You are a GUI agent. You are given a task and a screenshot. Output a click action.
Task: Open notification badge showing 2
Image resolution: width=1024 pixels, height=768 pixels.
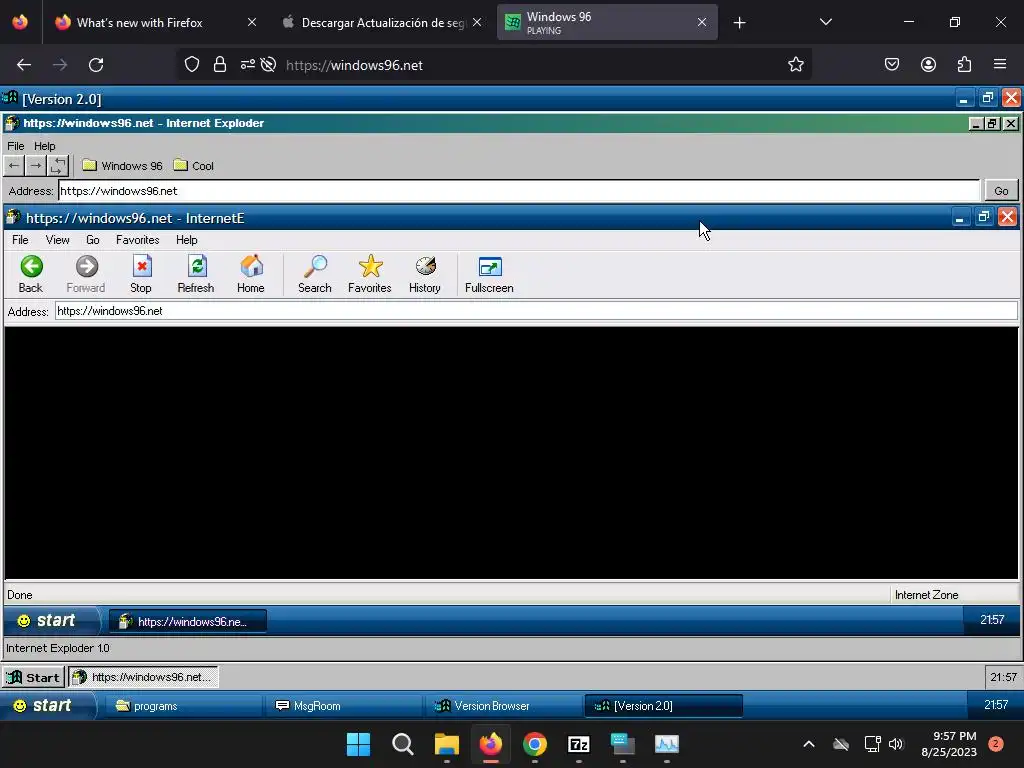point(995,744)
